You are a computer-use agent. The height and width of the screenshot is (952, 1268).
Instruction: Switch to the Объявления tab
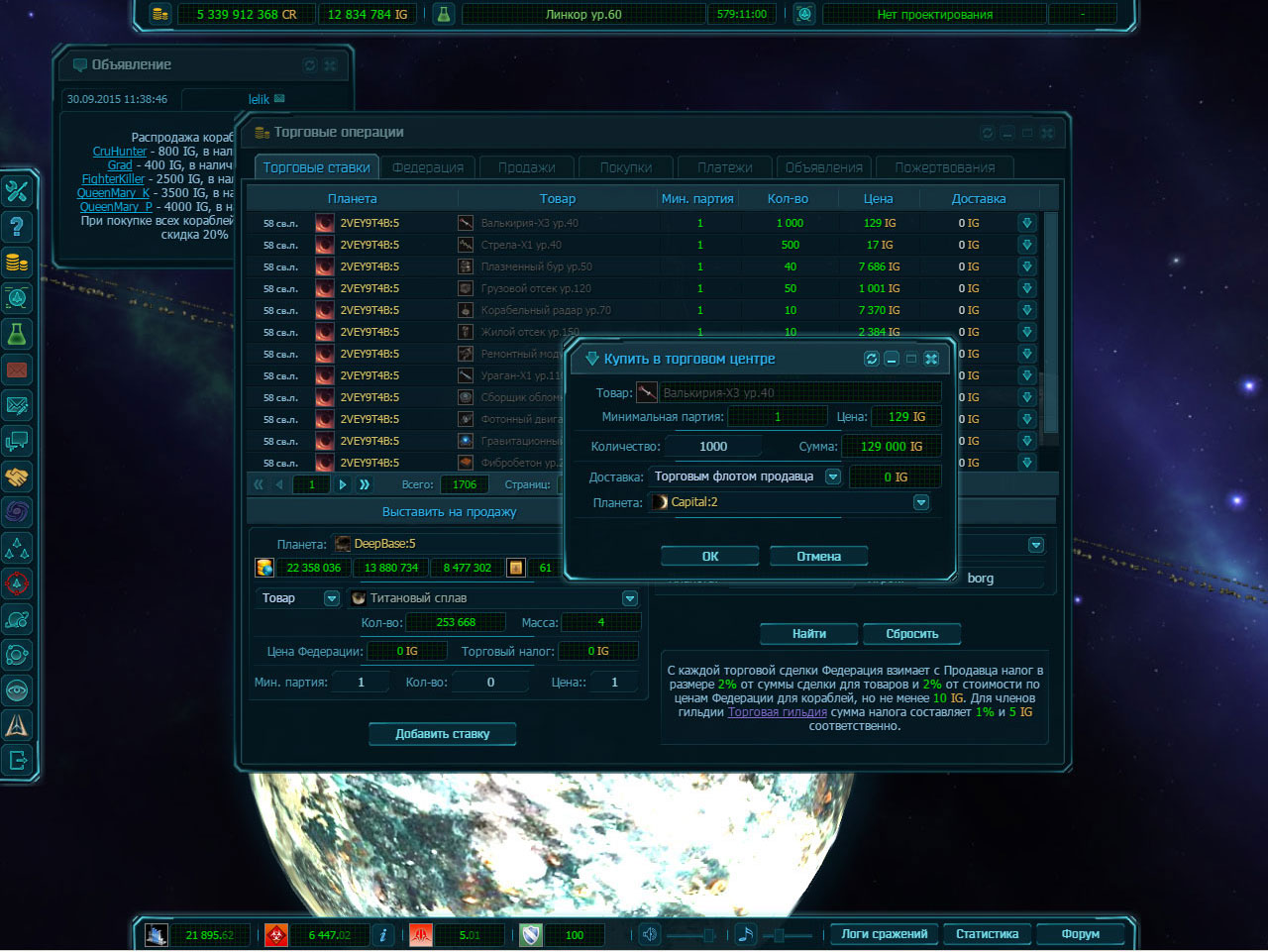pos(824,167)
